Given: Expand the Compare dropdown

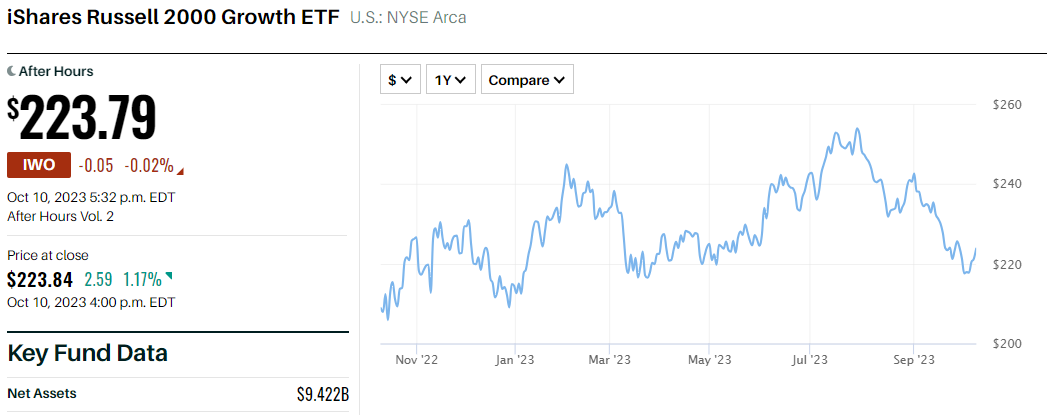Looking at the screenshot, I should coord(527,80).
